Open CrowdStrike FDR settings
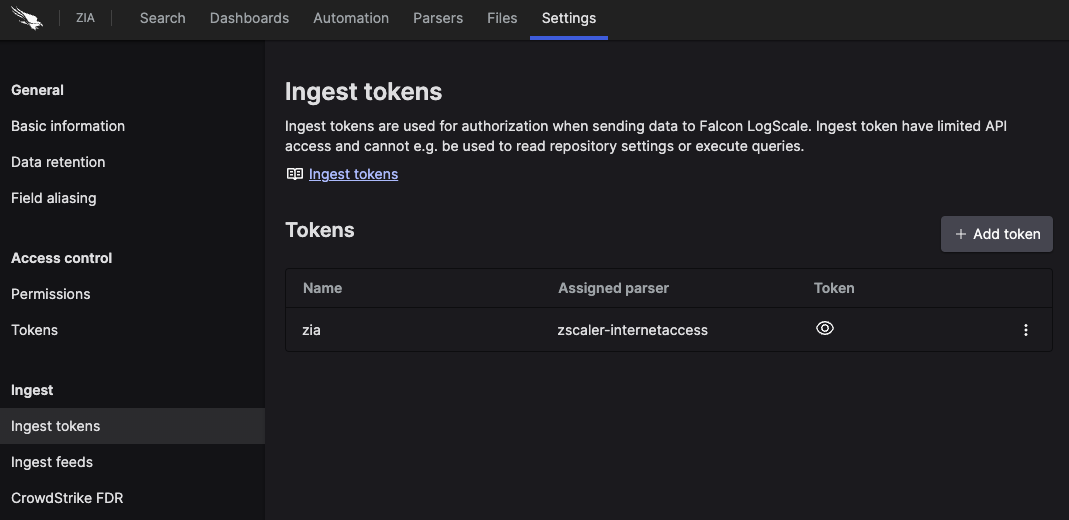The width and height of the screenshot is (1069, 520). click(x=67, y=498)
